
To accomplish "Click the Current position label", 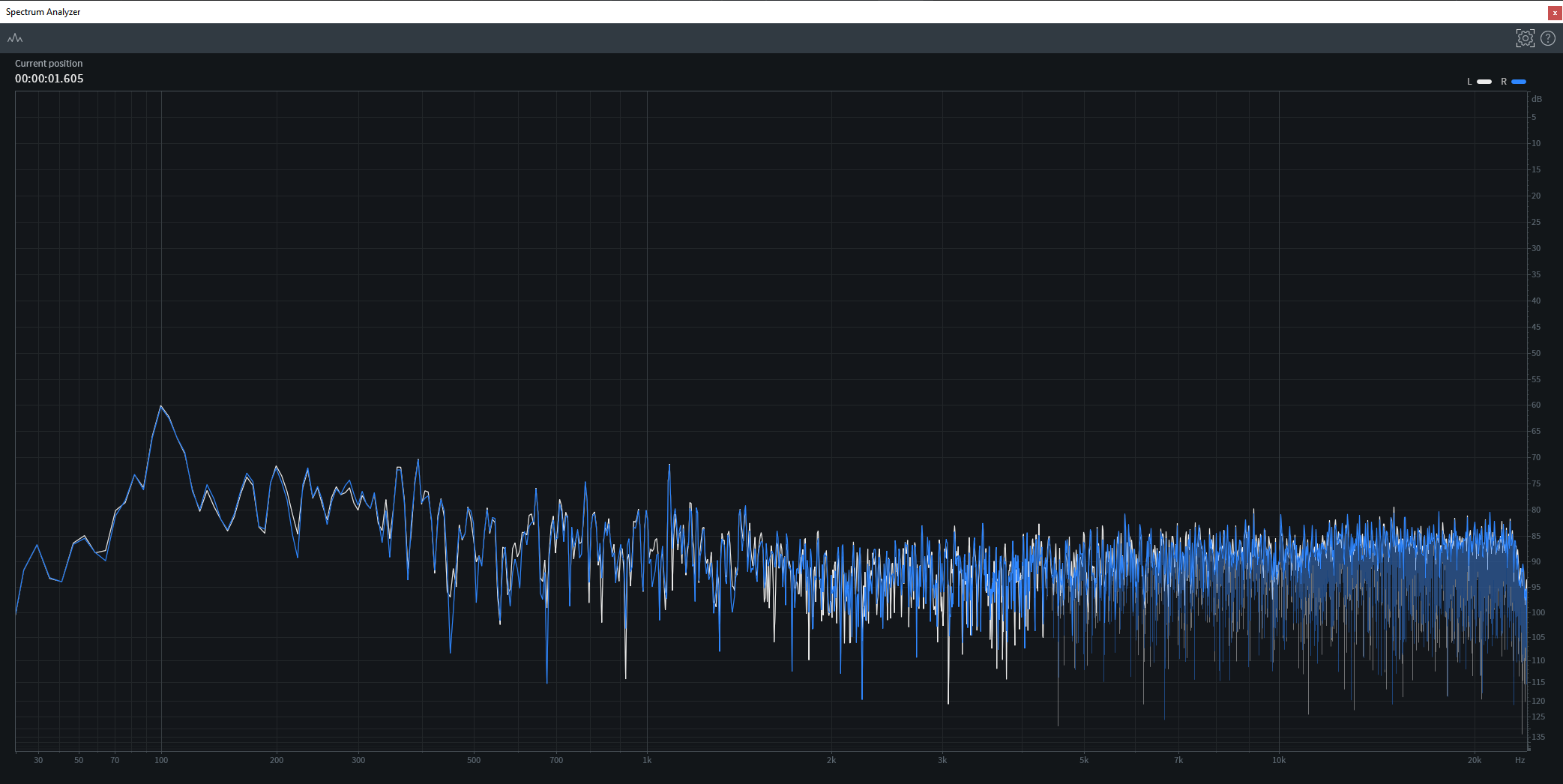I will click(49, 64).
